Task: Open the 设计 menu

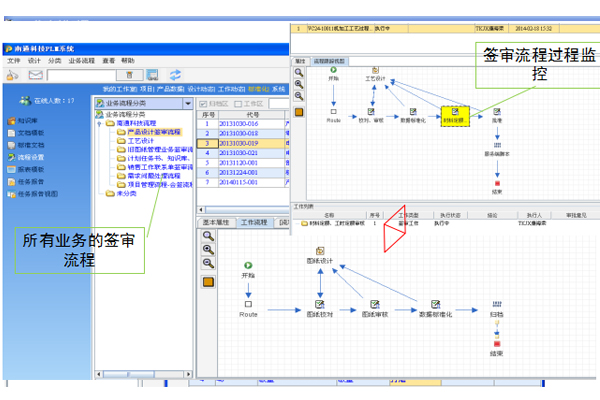Action: [x=34, y=60]
